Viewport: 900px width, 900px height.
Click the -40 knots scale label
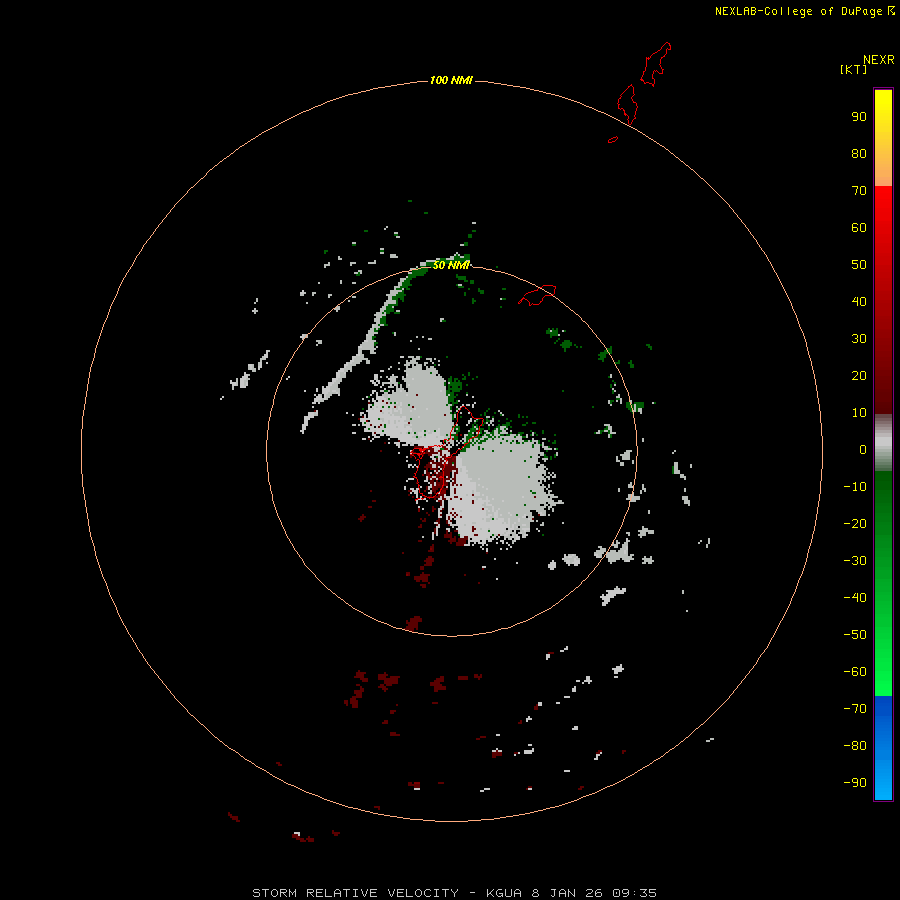pyautogui.click(x=855, y=598)
